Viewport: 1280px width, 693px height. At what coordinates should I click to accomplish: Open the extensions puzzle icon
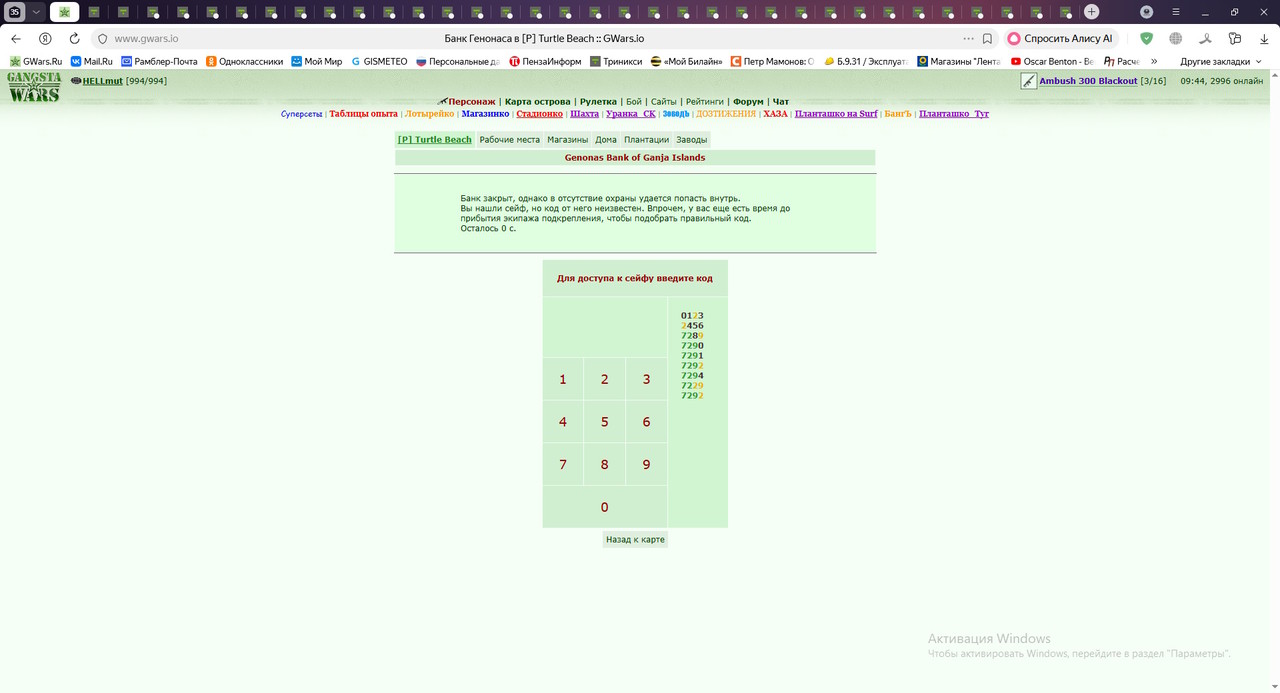tap(1235, 38)
